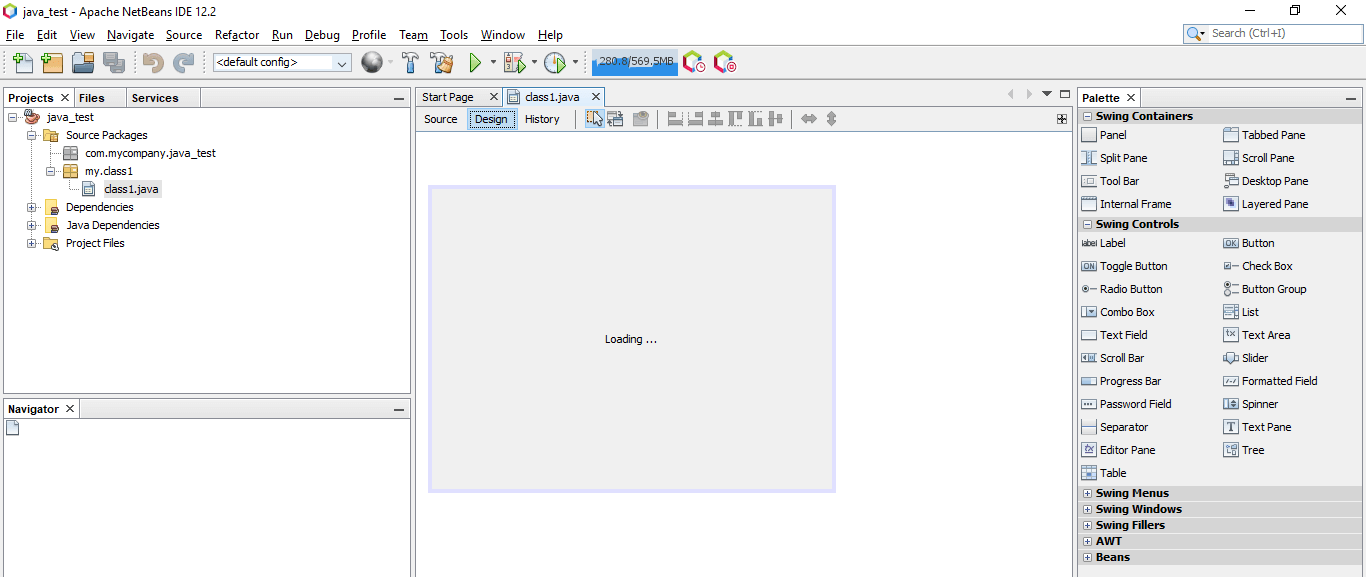Click the Debug Project icon
Viewport: 1366px width, 577px height.
[514, 63]
